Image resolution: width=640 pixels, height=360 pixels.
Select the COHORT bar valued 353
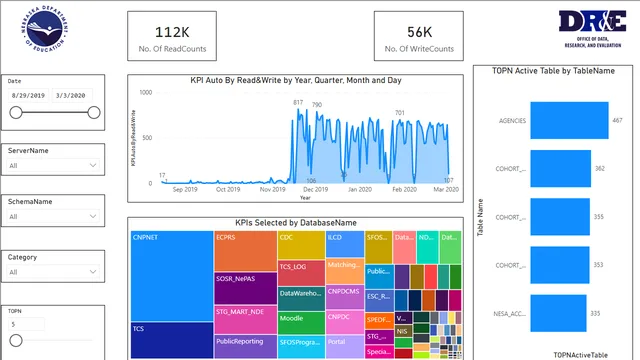pos(560,265)
